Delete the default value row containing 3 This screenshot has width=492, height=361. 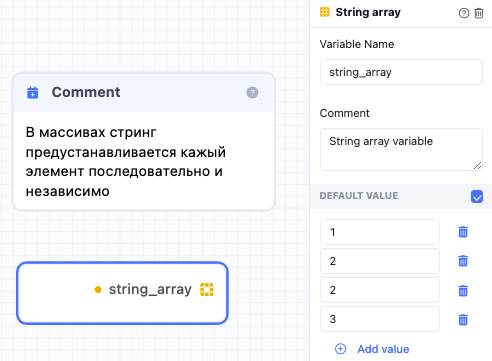pyautogui.click(x=463, y=319)
